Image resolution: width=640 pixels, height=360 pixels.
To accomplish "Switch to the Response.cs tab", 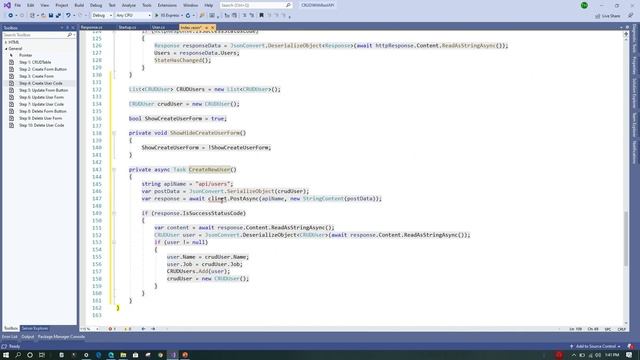I will (x=92, y=27).
